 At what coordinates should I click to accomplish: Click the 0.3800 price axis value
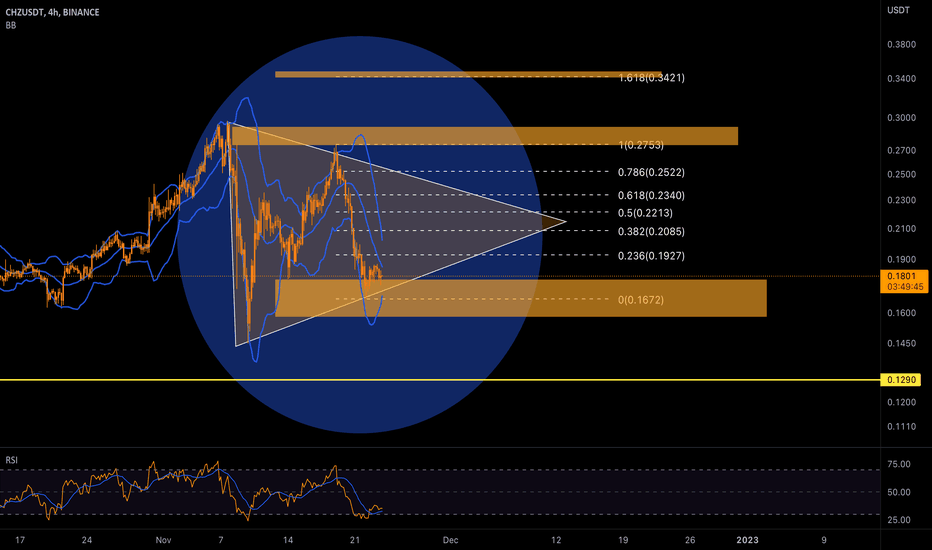901,45
